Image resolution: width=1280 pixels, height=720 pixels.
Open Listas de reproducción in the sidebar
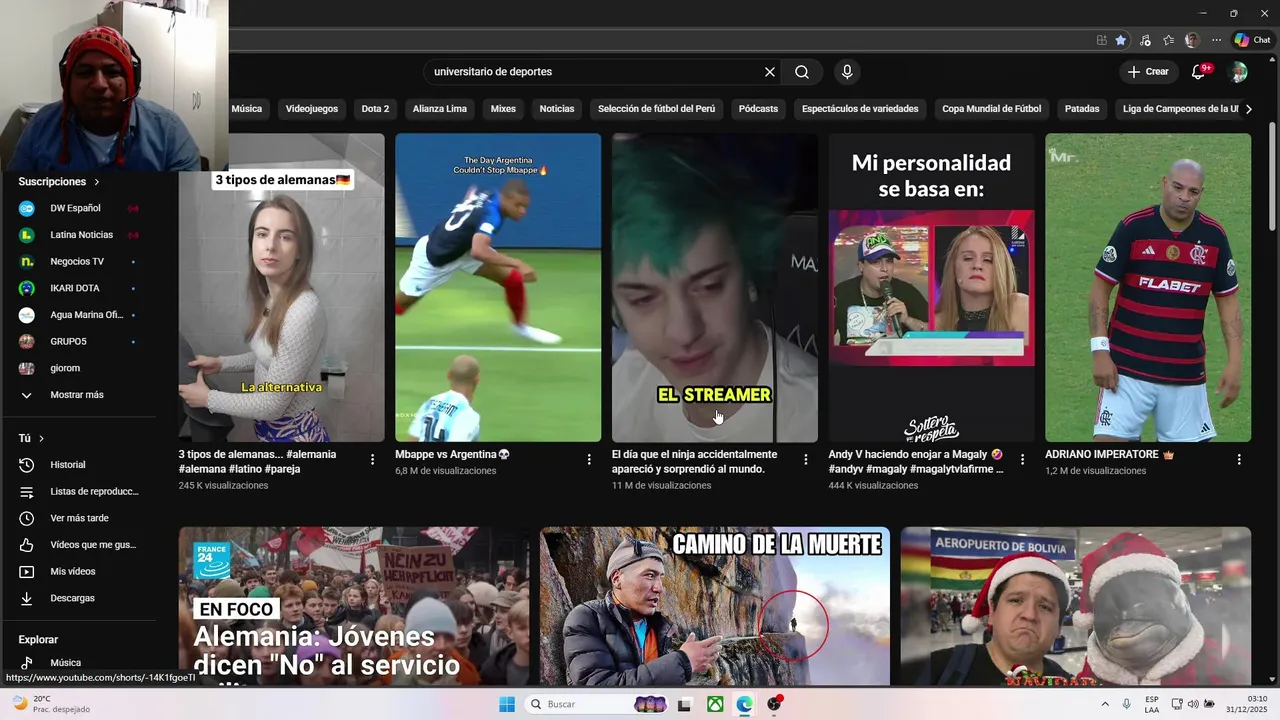pos(78,492)
